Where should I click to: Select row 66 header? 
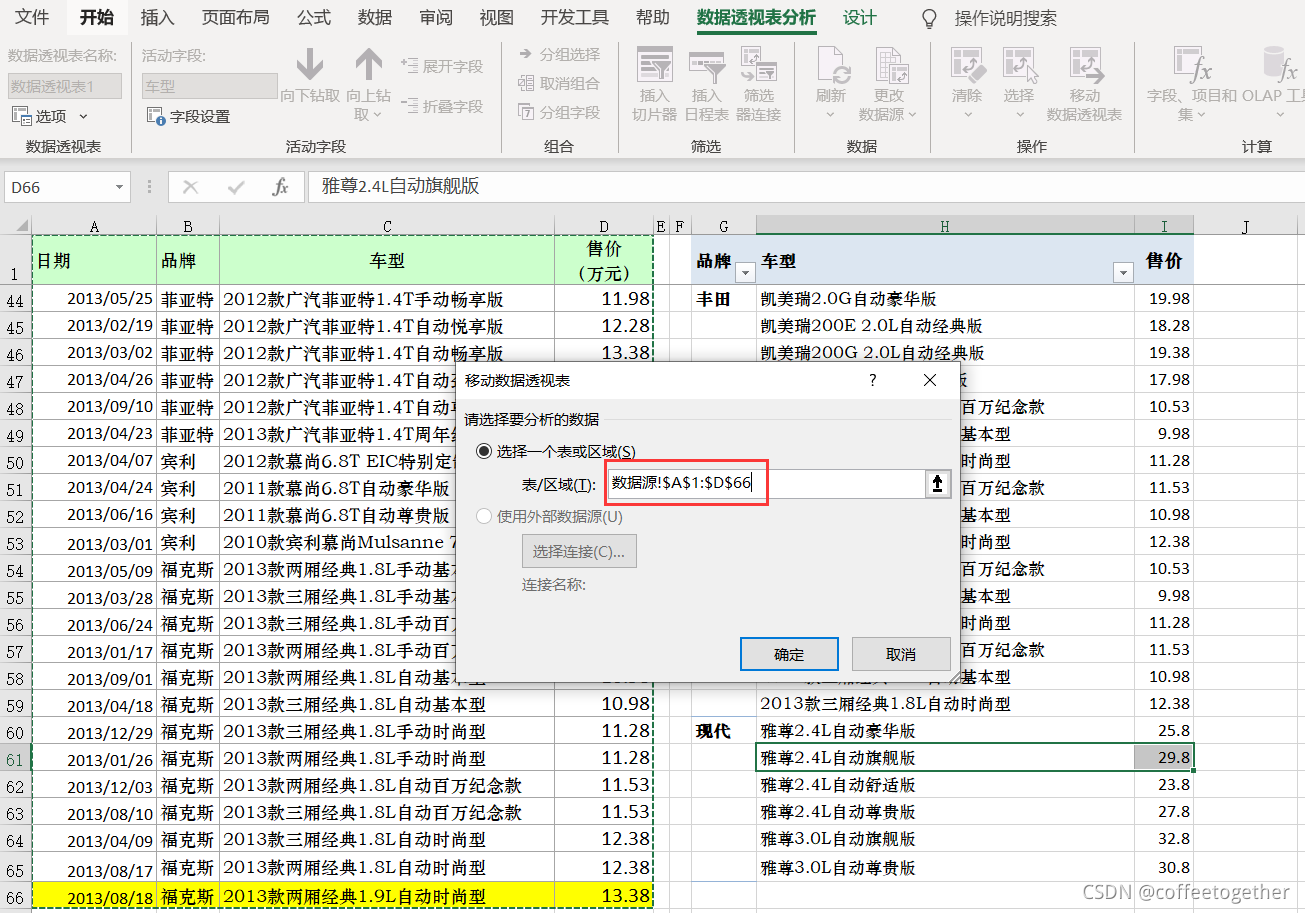point(15,898)
